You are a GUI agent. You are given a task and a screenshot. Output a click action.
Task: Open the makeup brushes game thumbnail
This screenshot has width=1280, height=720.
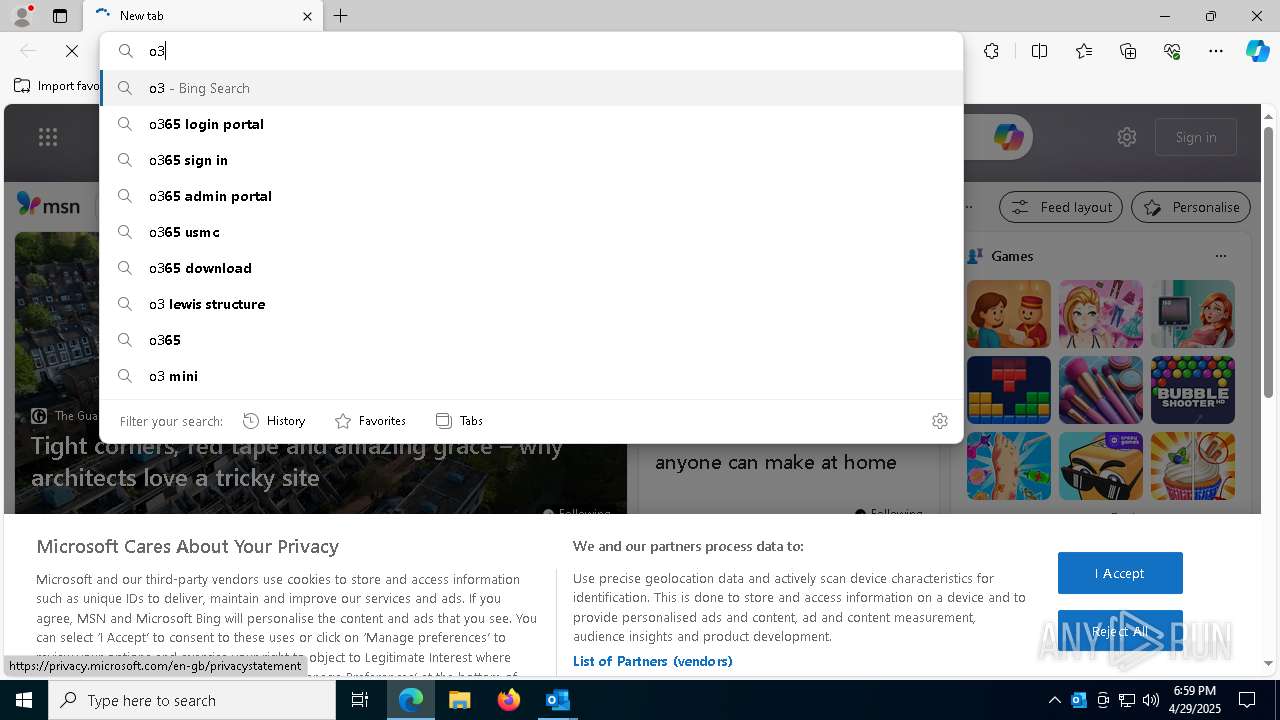[1101, 390]
